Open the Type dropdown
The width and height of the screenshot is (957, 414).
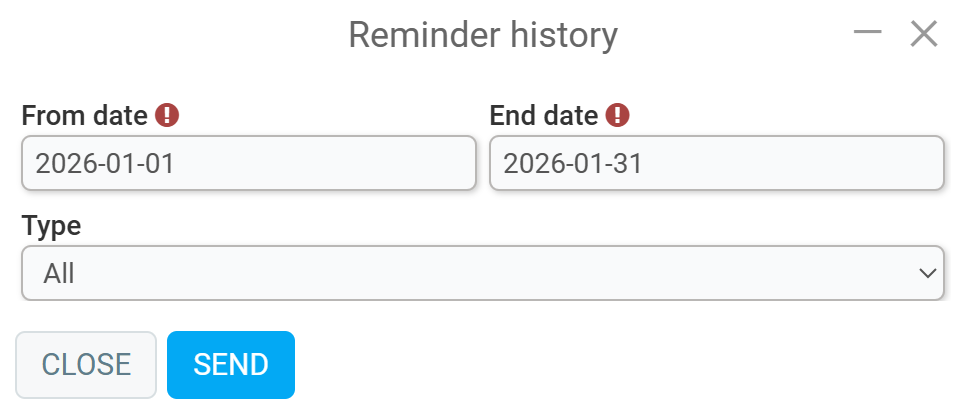482,273
